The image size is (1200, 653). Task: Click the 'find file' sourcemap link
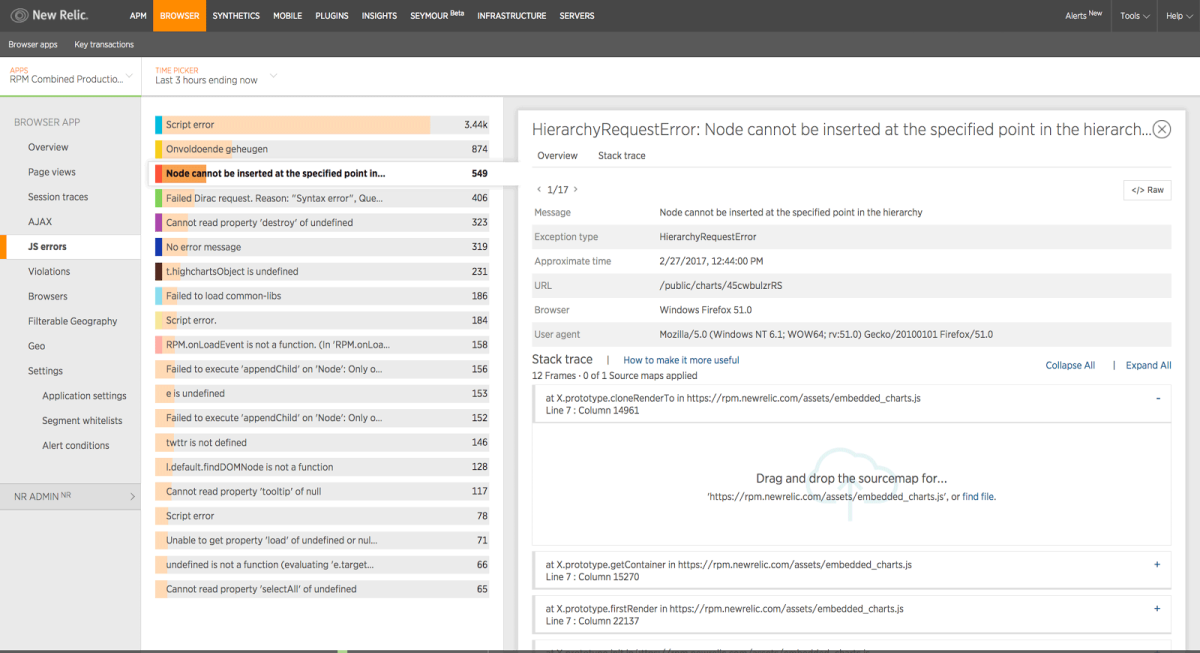979,497
